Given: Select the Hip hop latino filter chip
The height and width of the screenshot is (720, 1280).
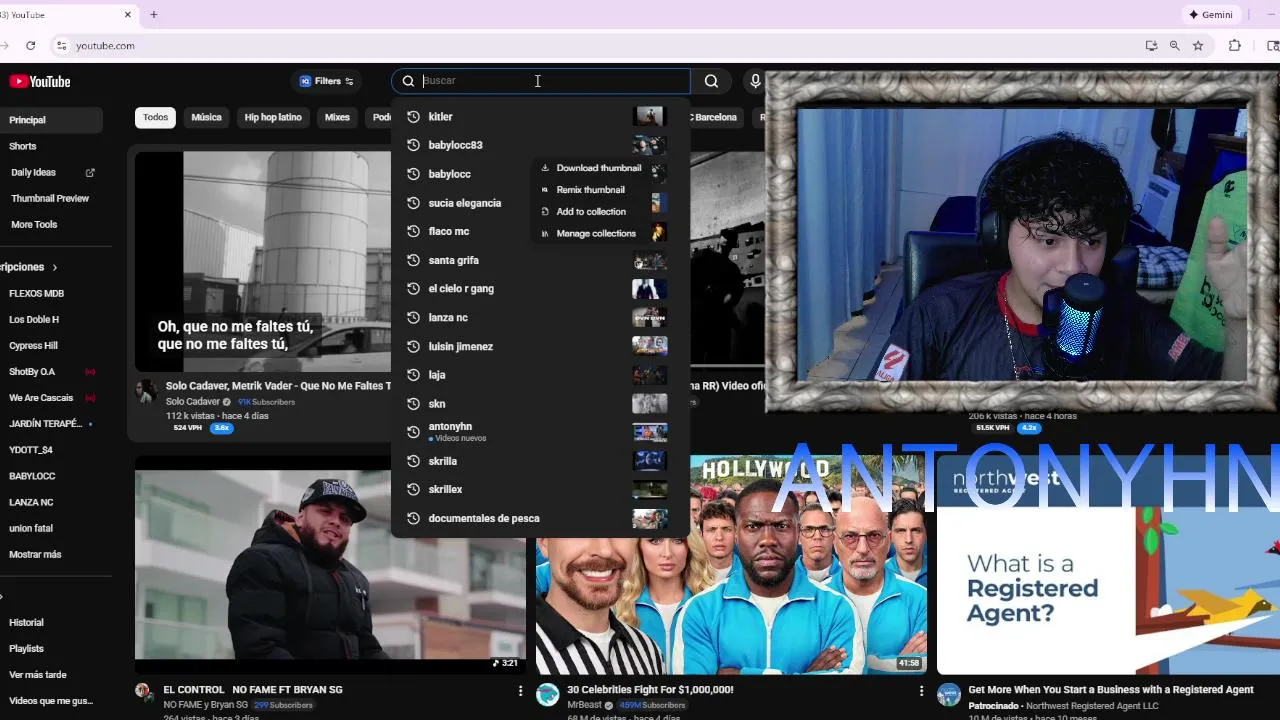Looking at the screenshot, I should (273, 117).
